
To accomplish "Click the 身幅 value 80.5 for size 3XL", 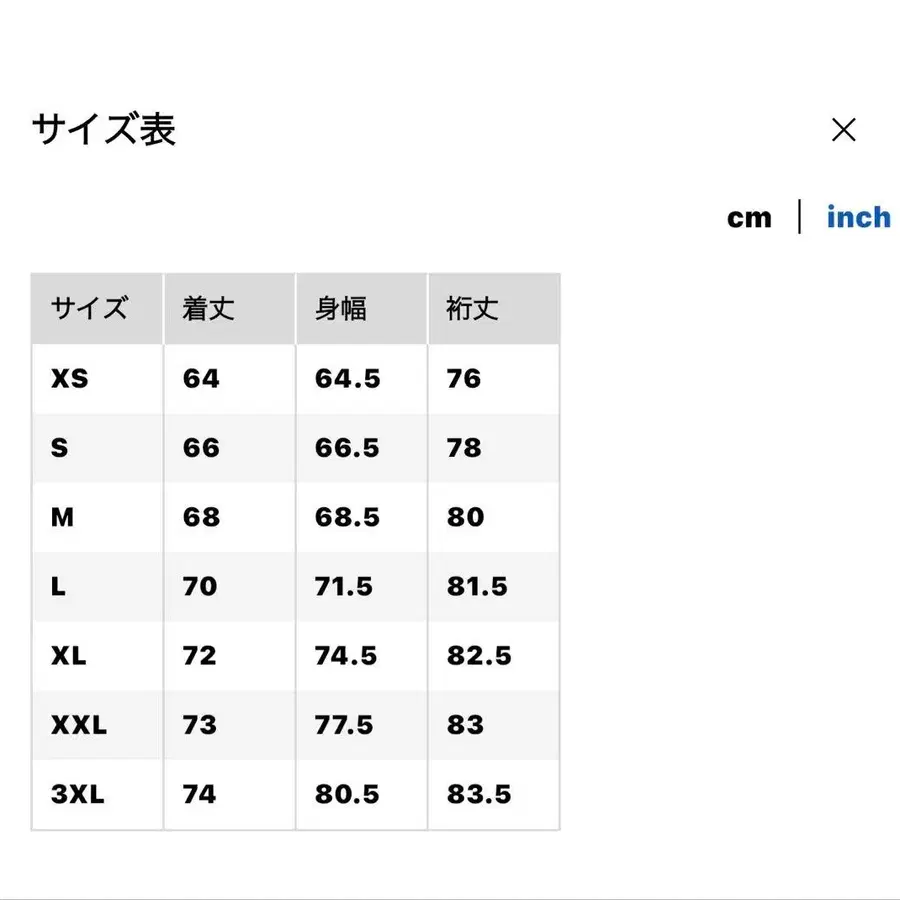I will click(x=349, y=794).
